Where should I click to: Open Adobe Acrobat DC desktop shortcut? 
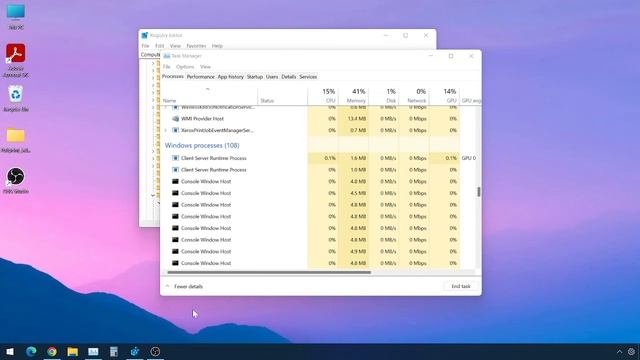tap(16, 60)
